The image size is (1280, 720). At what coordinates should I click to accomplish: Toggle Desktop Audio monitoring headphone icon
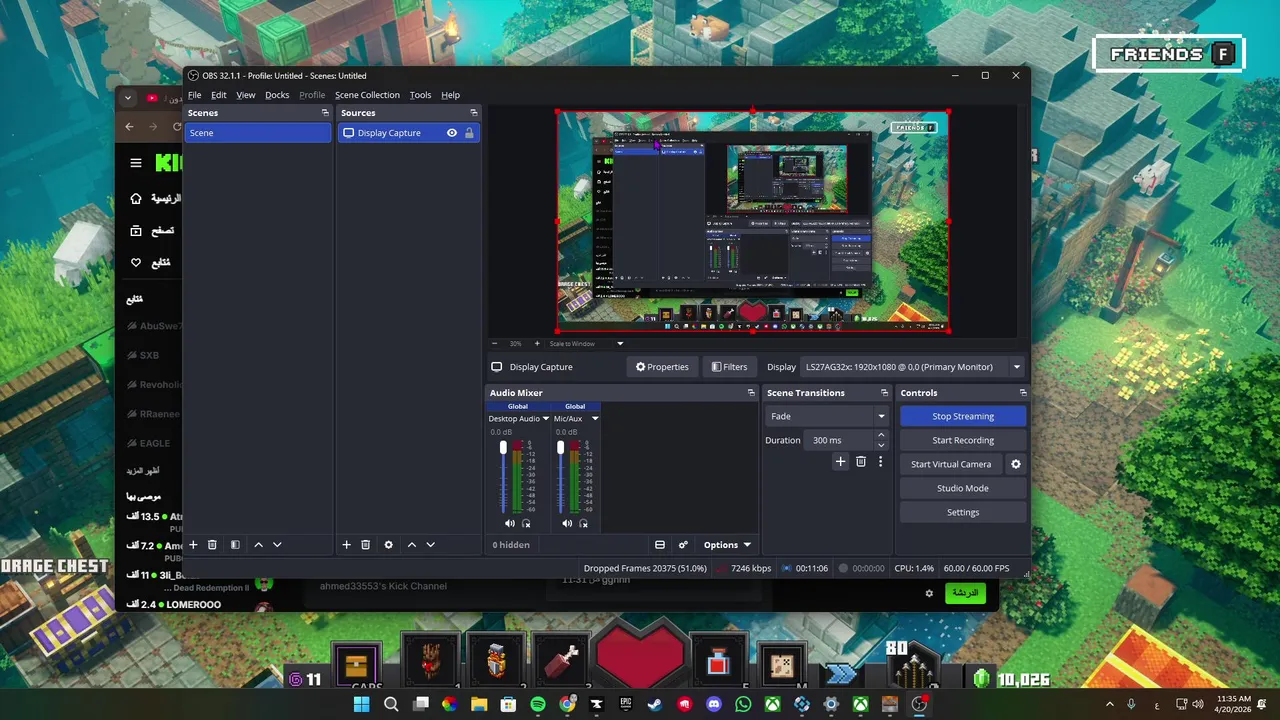coord(526,523)
